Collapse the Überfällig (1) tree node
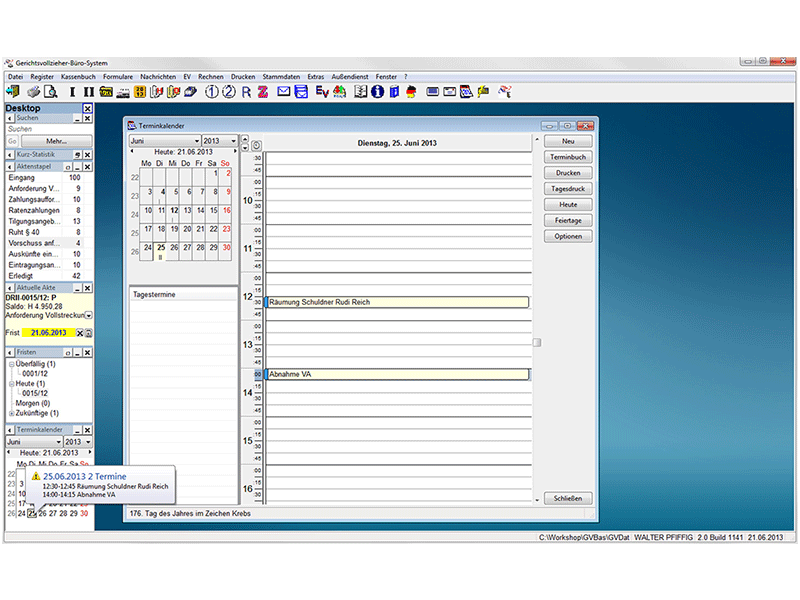Image resolution: width=800 pixels, height=600 pixels. pos(12,363)
